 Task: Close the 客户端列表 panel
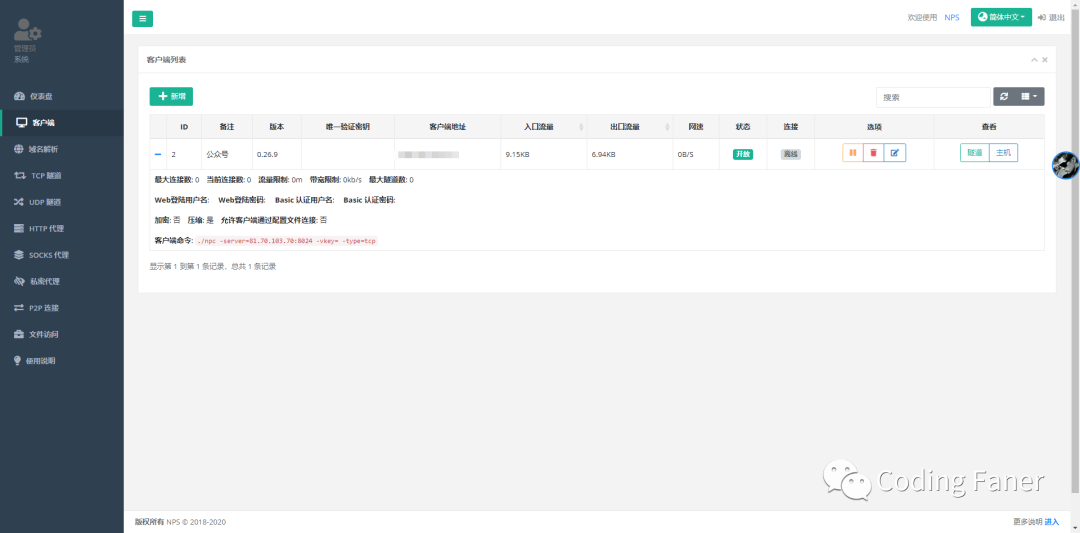coord(1045,60)
